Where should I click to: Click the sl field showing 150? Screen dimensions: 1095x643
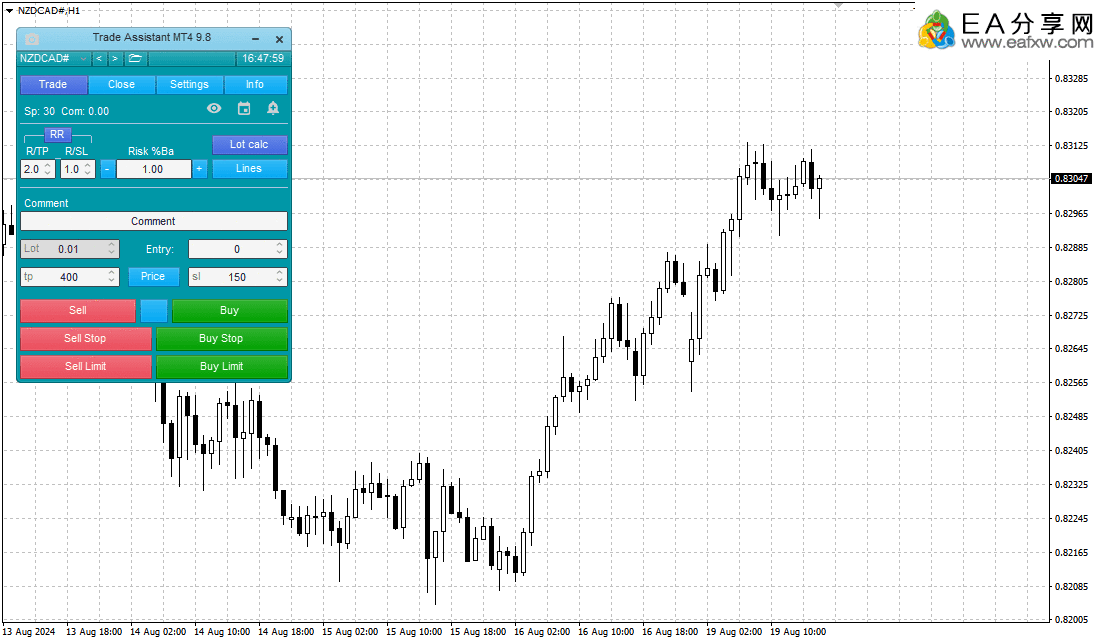237,277
